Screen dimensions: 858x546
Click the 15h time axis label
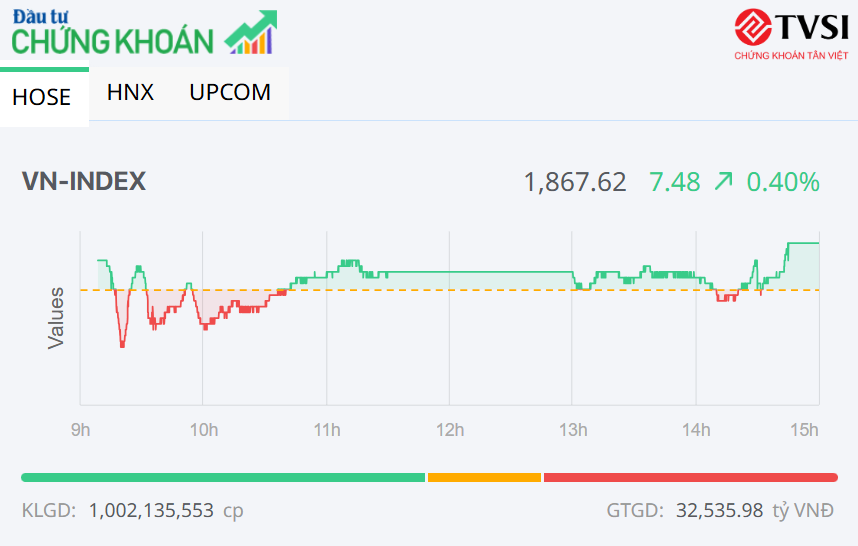804,430
